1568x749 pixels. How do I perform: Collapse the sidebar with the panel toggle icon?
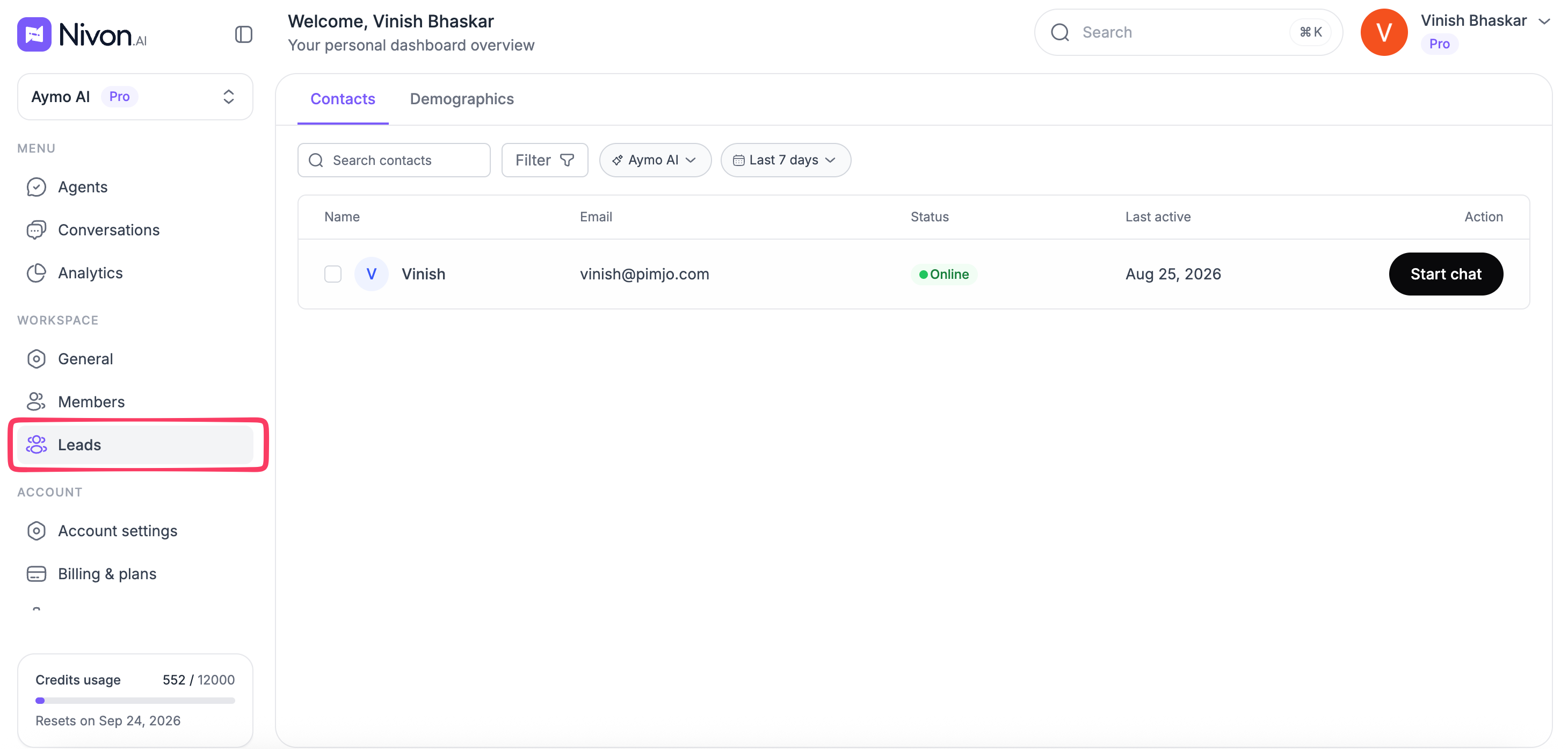click(x=243, y=34)
